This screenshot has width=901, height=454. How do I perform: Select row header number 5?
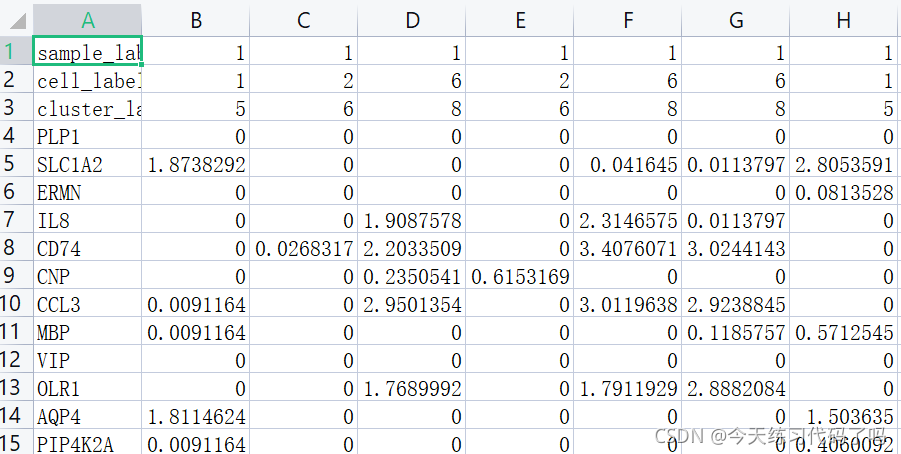pyautogui.click(x=16, y=163)
